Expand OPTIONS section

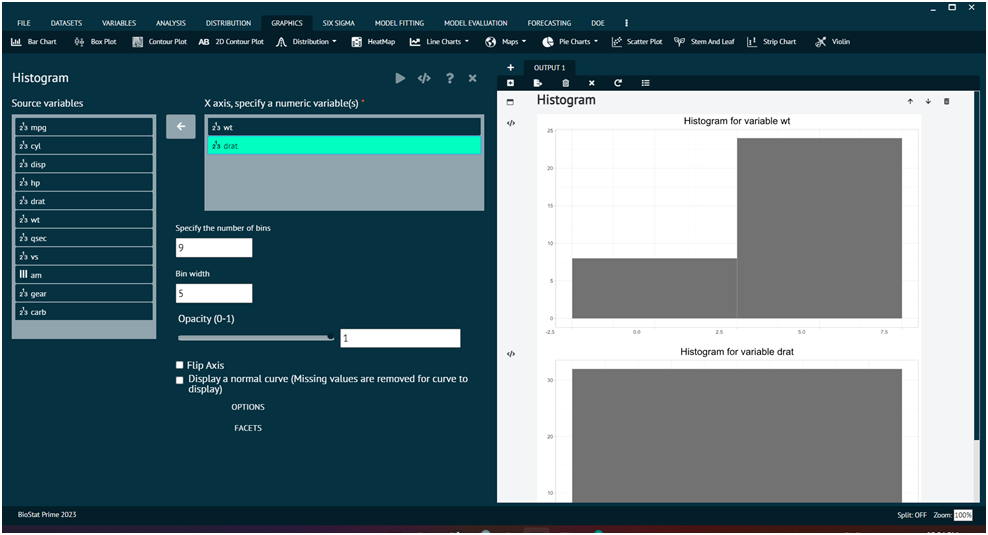tap(248, 407)
